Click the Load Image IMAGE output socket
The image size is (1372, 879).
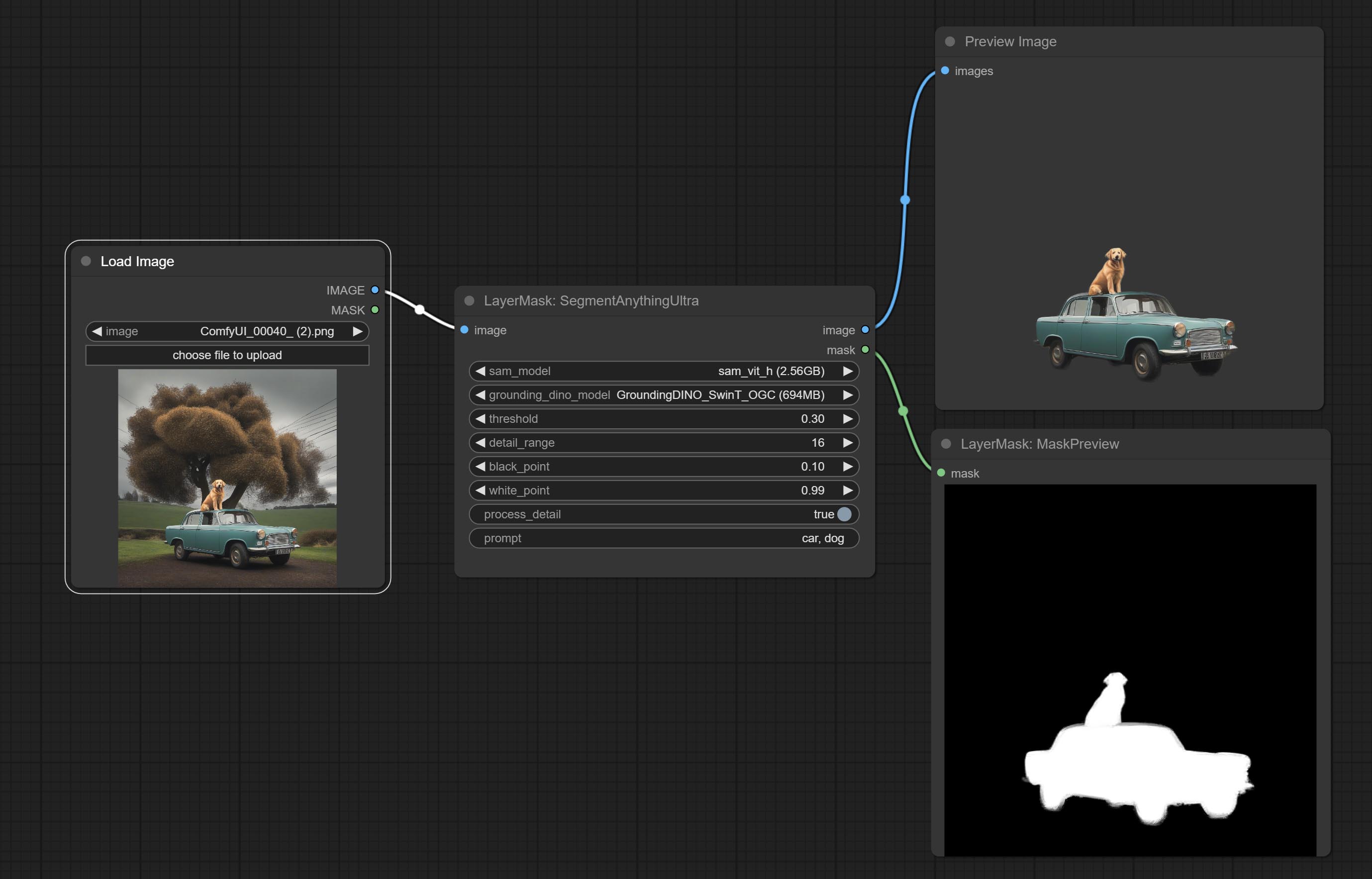coord(375,290)
